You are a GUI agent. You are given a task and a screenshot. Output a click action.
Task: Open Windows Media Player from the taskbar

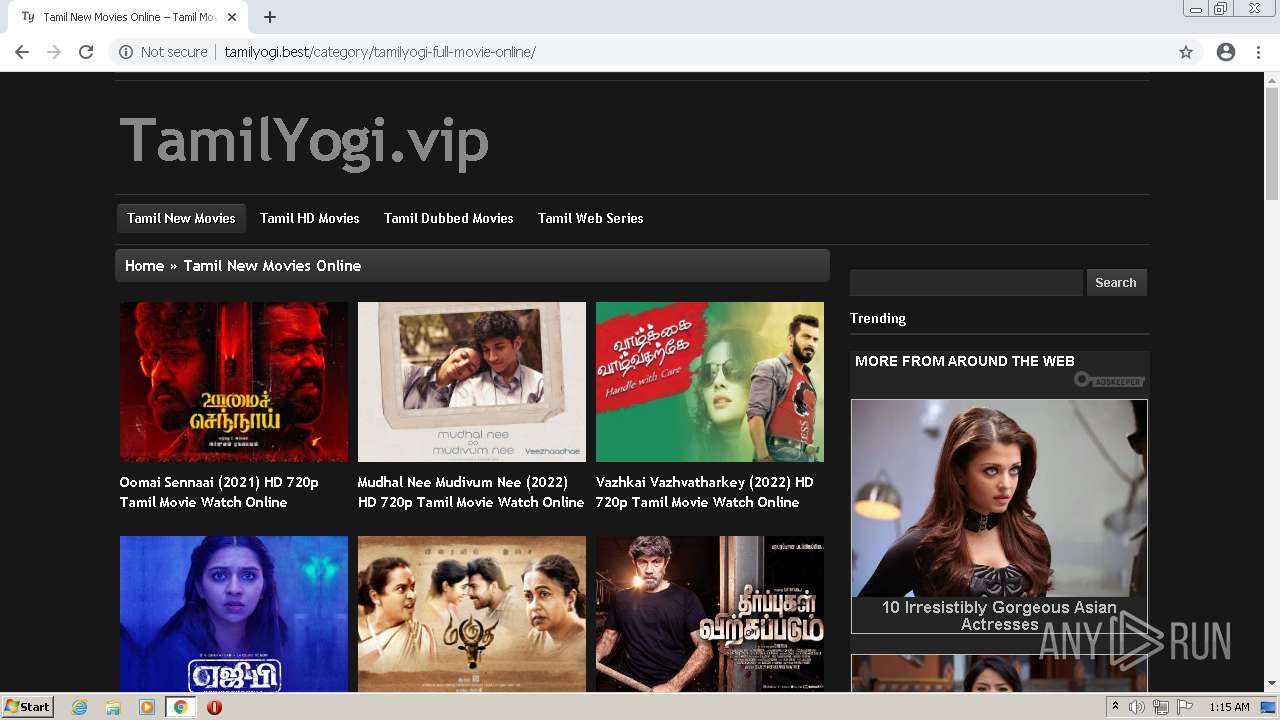(147, 707)
